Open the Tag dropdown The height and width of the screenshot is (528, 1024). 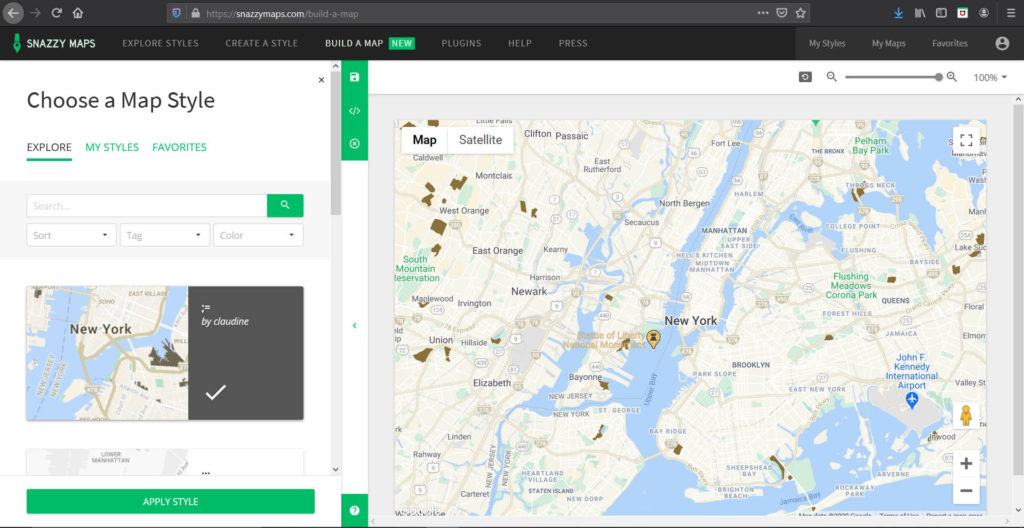click(x=165, y=235)
